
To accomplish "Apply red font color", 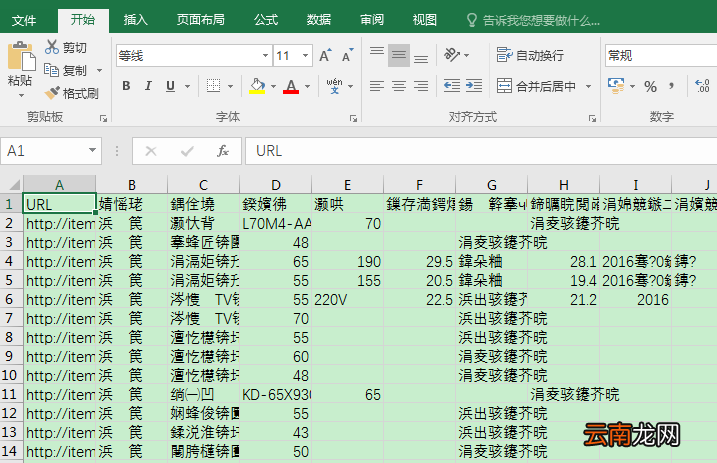I will point(291,86).
